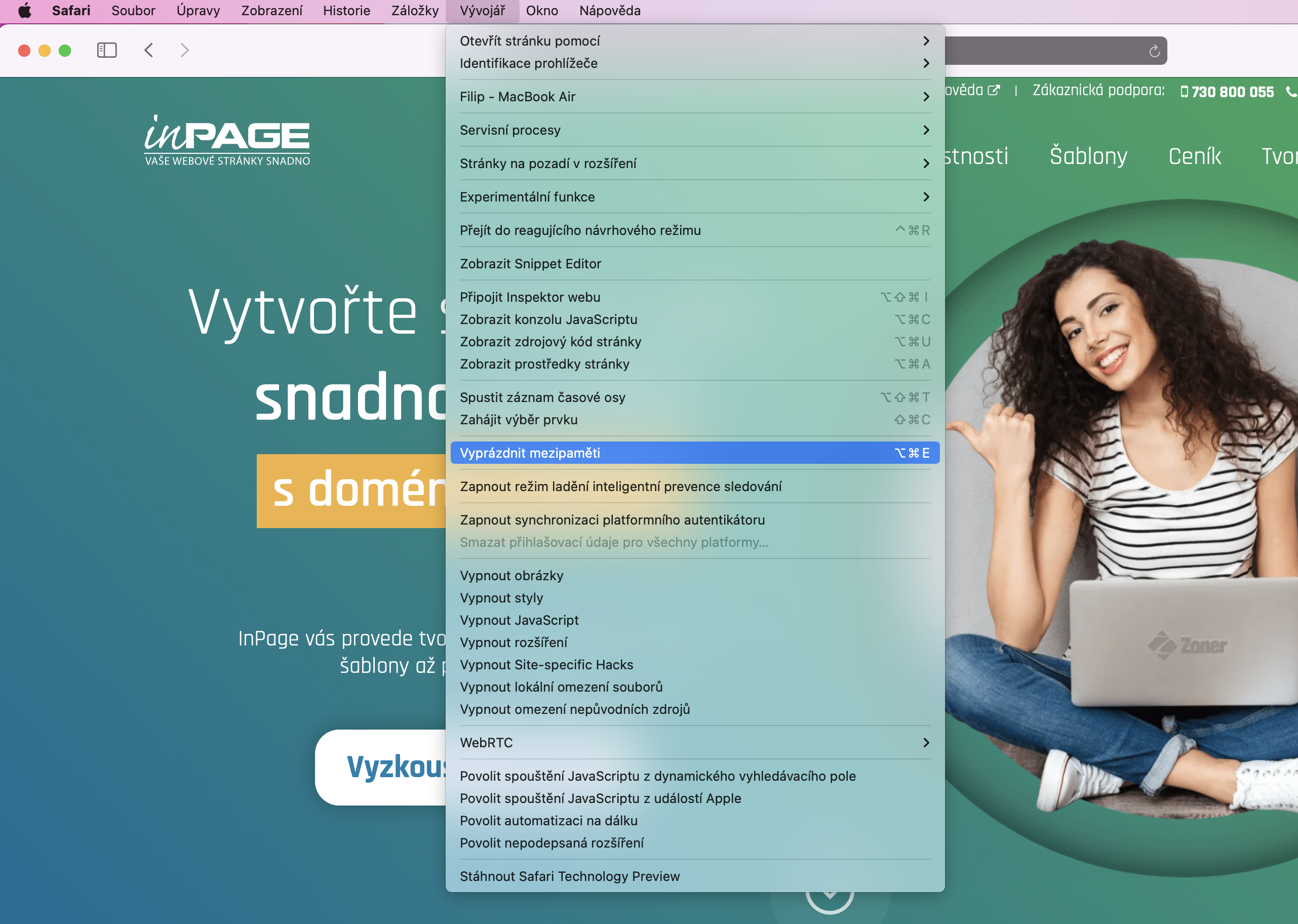Toggle Vypnout obrázky option

click(x=511, y=576)
